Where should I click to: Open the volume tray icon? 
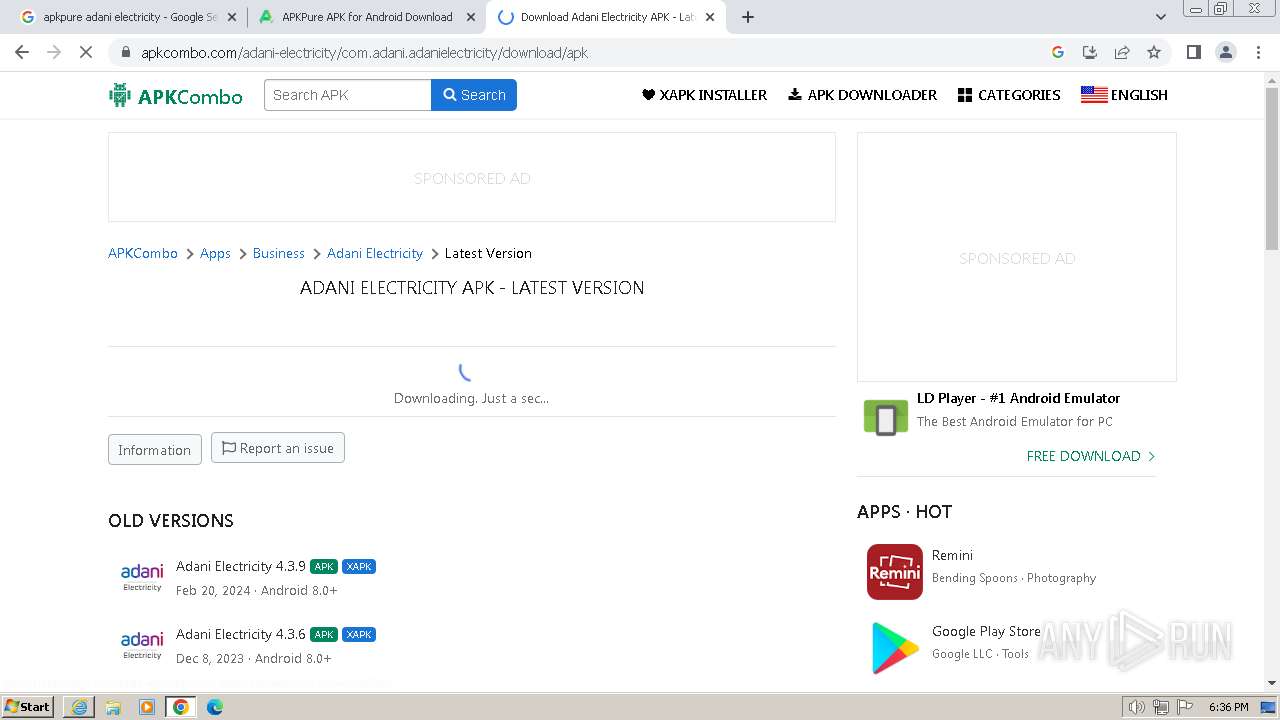[1137, 707]
